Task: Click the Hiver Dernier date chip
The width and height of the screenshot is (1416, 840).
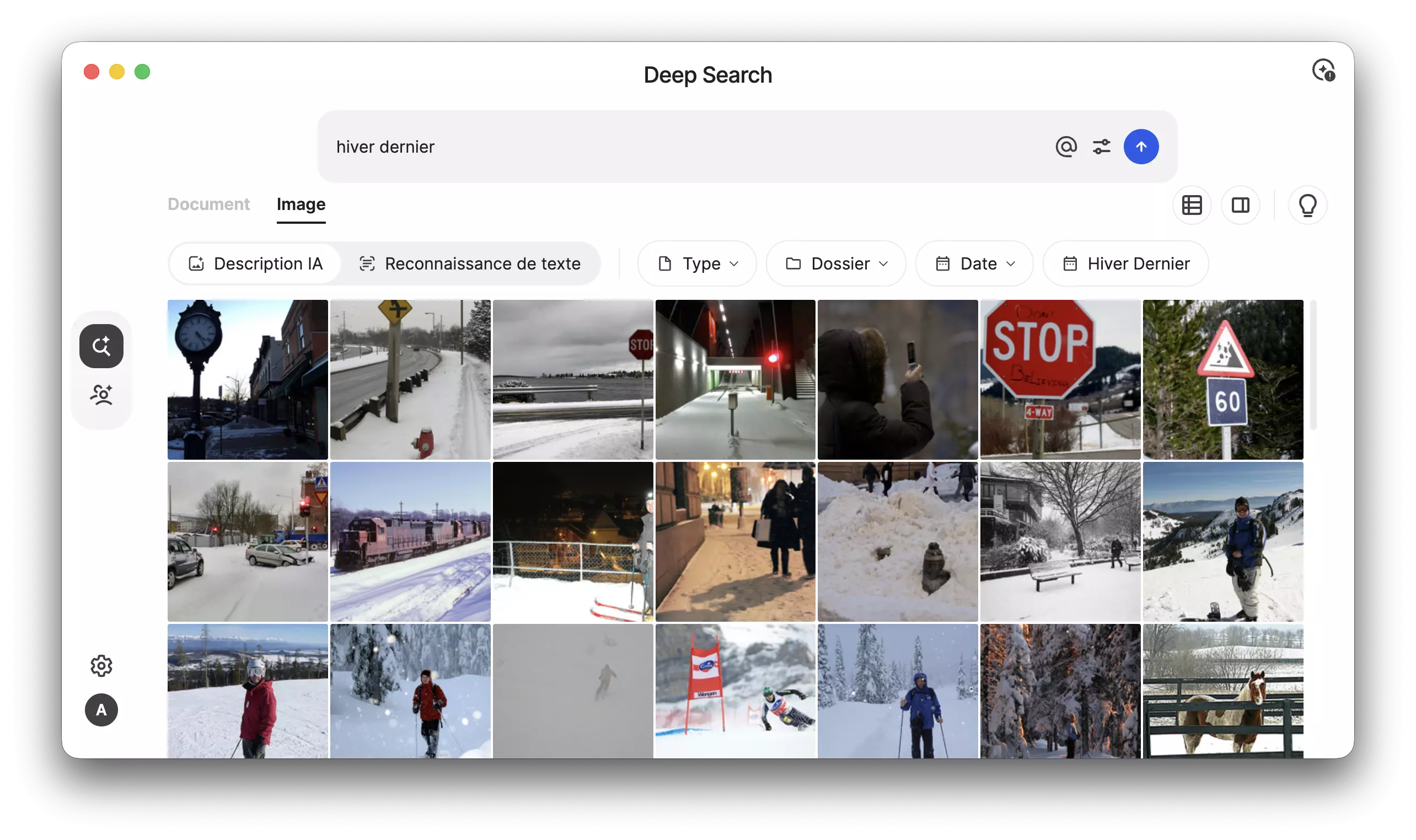Action: point(1125,264)
